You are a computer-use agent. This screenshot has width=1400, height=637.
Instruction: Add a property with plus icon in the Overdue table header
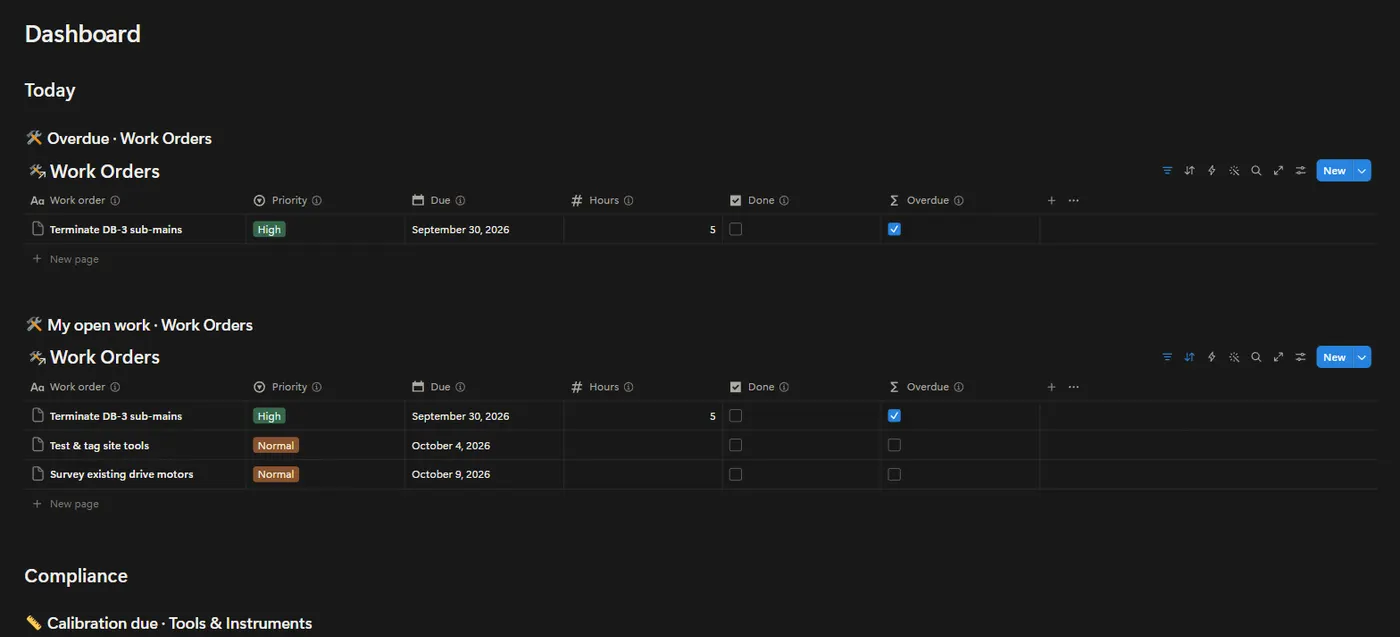(1051, 201)
